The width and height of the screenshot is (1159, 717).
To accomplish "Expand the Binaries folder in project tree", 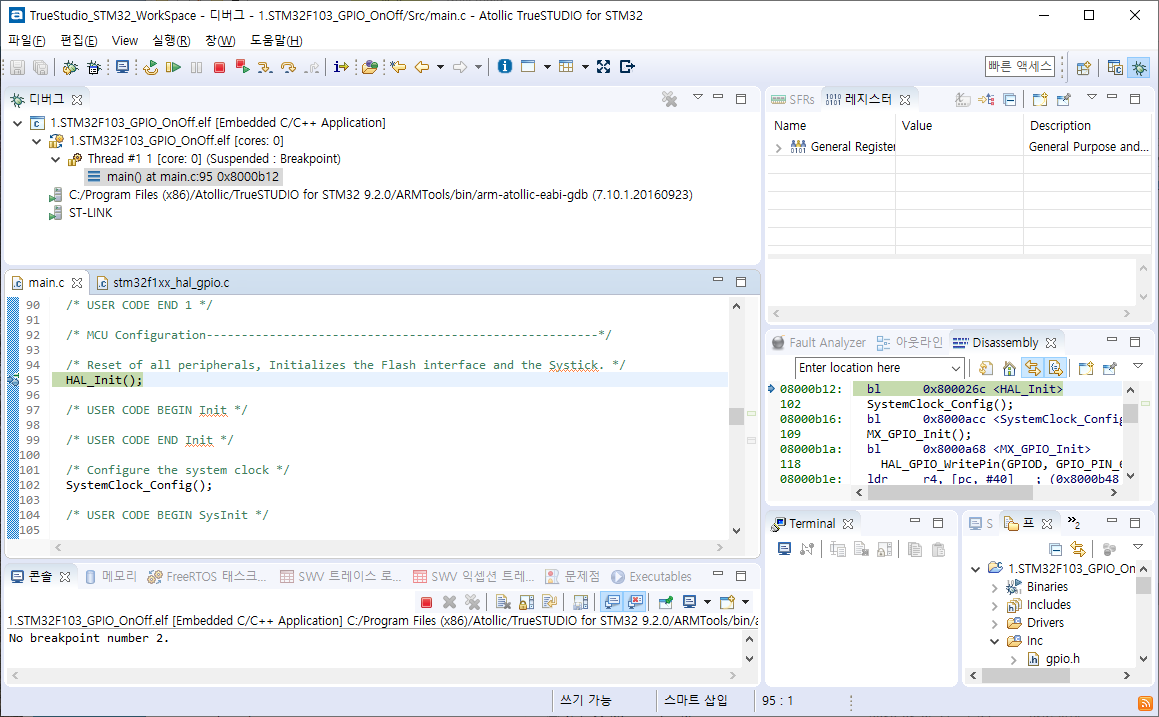I will [994, 587].
